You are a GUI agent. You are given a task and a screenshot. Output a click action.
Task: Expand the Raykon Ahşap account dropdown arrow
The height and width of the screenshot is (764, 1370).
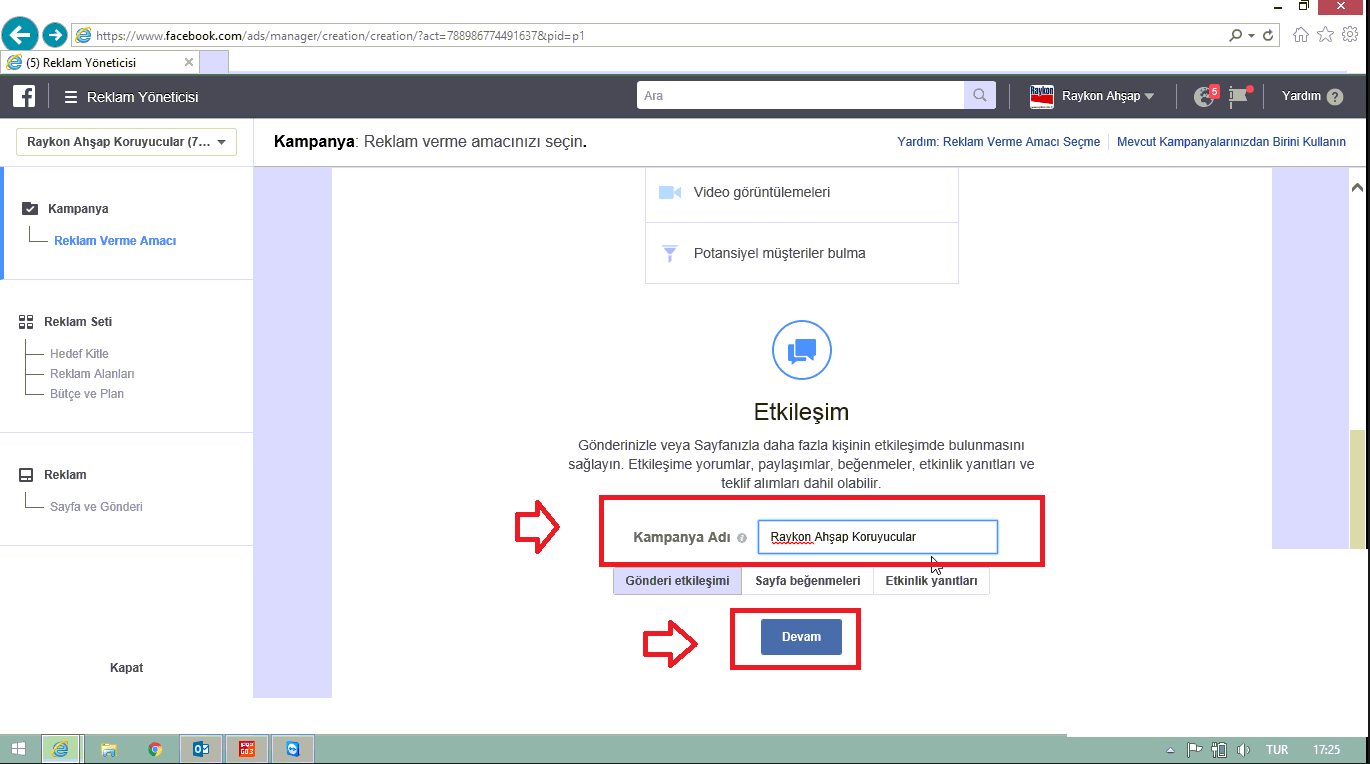coord(1149,97)
